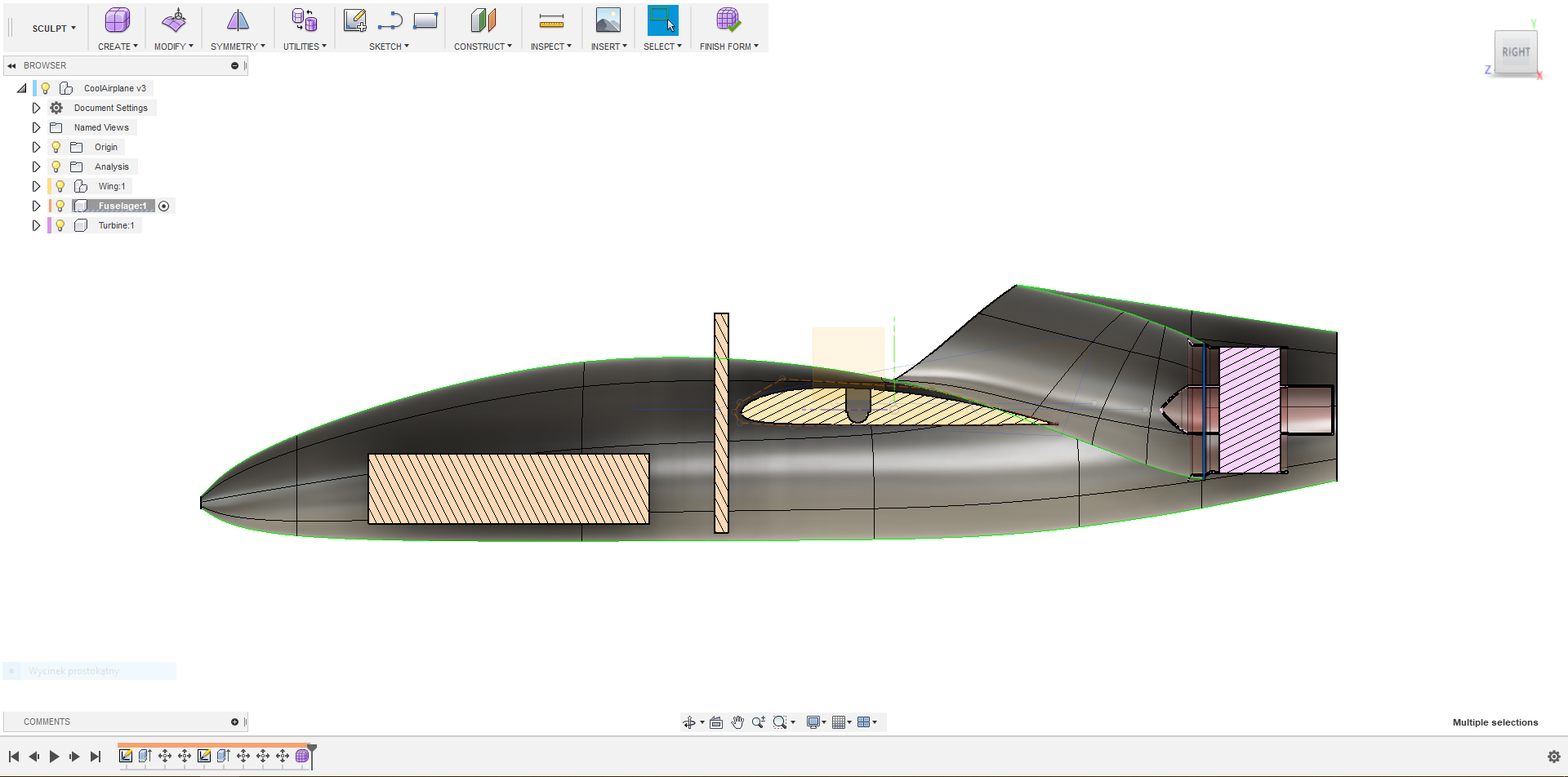Add a comment with the plus icon
Screen dimensions: 1568x777
(x=234, y=721)
